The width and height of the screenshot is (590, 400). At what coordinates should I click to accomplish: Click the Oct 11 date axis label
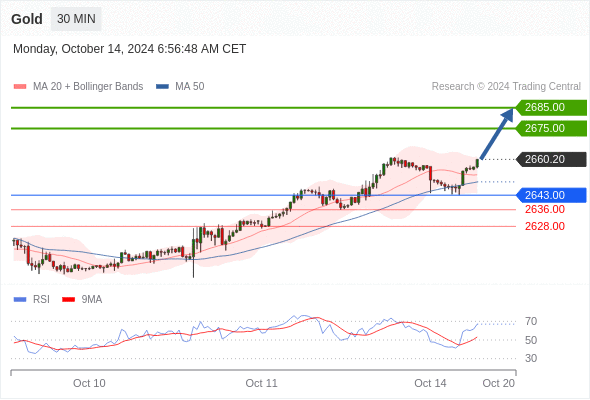click(x=262, y=383)
